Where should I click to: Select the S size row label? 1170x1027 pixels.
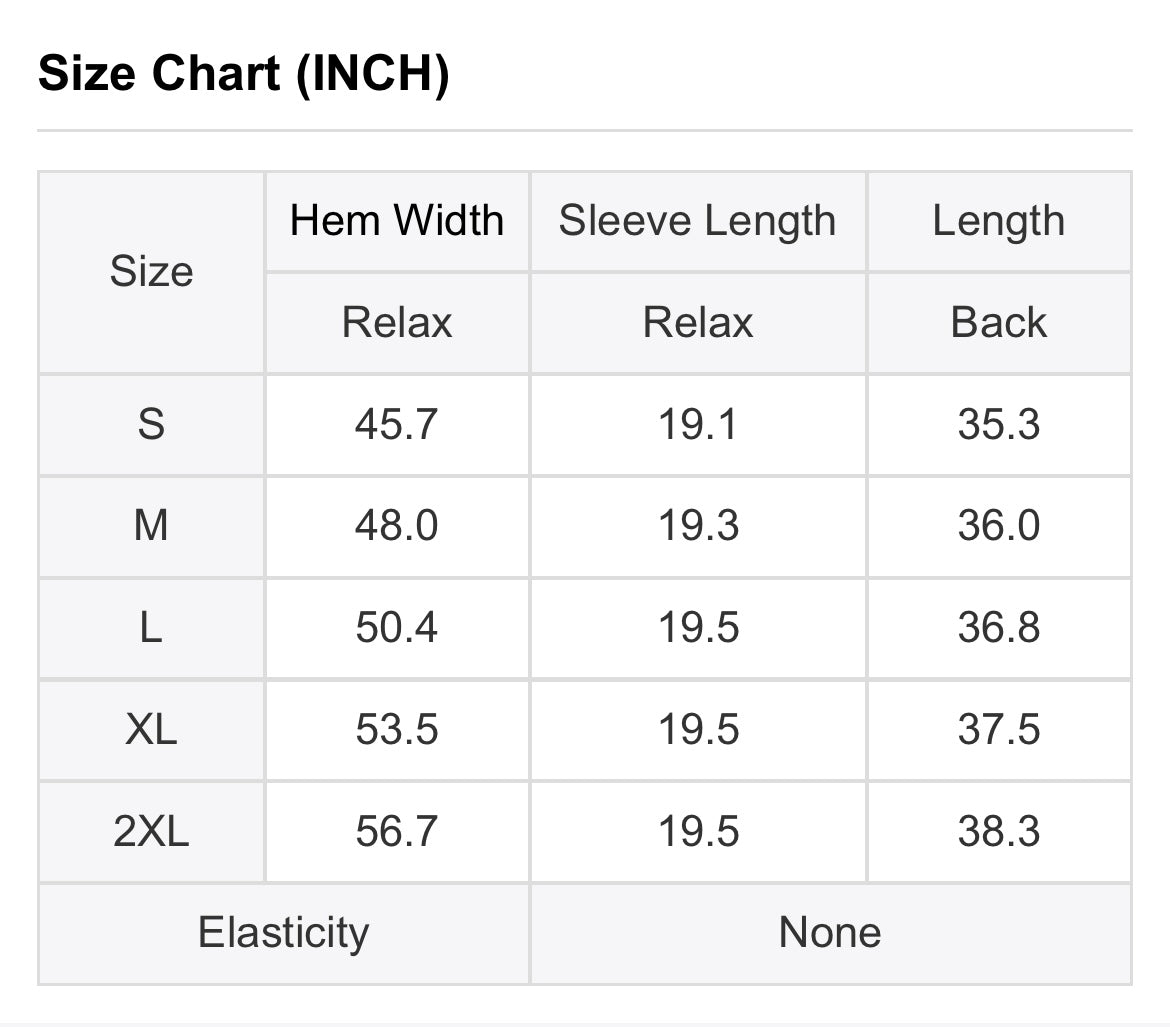tap(151, 425)
